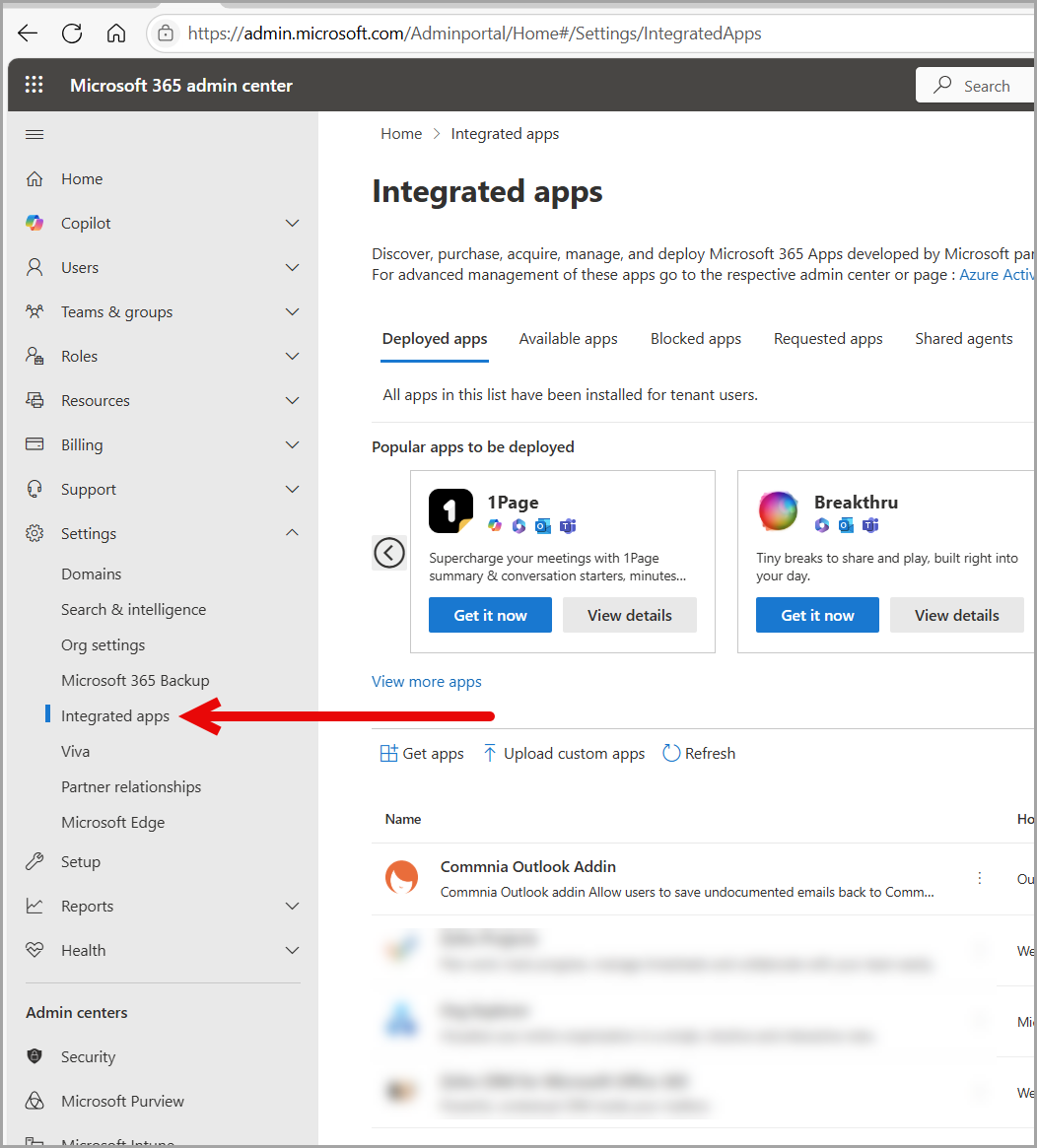Switch to the Available apps tab

(x=569, y=339)
